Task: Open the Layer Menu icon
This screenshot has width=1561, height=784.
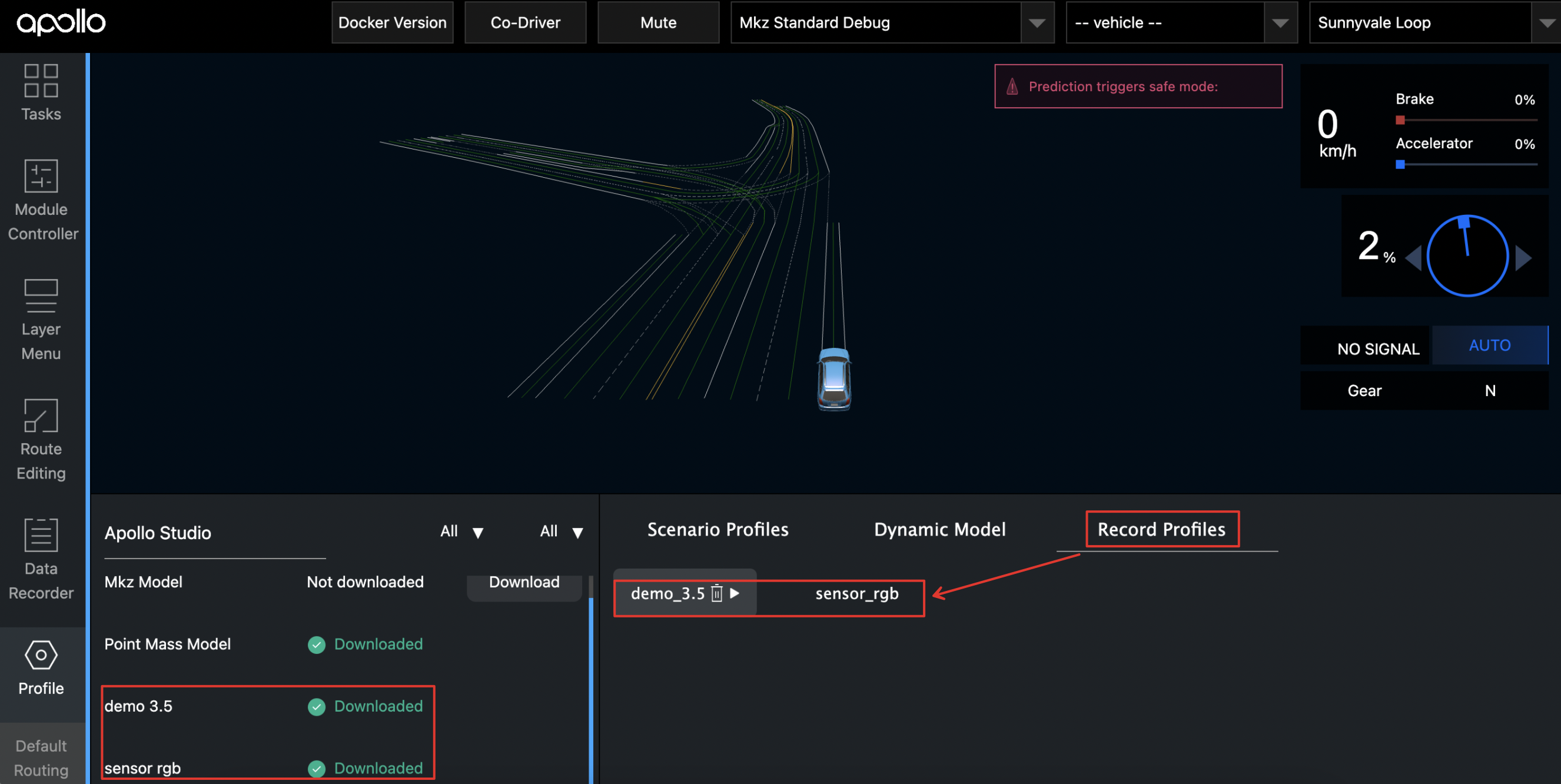Action: [41, 295]
